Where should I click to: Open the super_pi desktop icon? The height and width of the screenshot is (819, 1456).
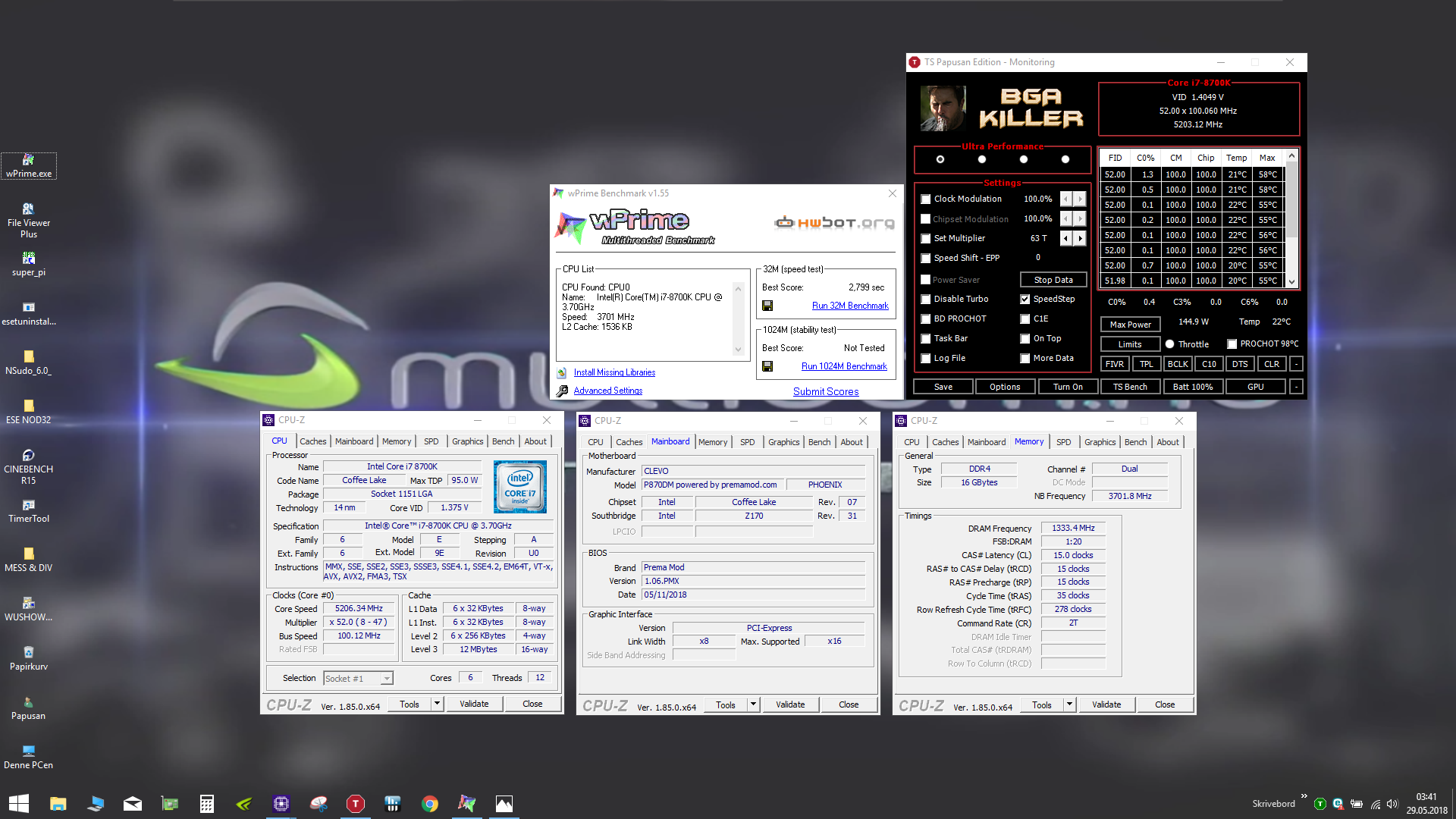(29, 263)
